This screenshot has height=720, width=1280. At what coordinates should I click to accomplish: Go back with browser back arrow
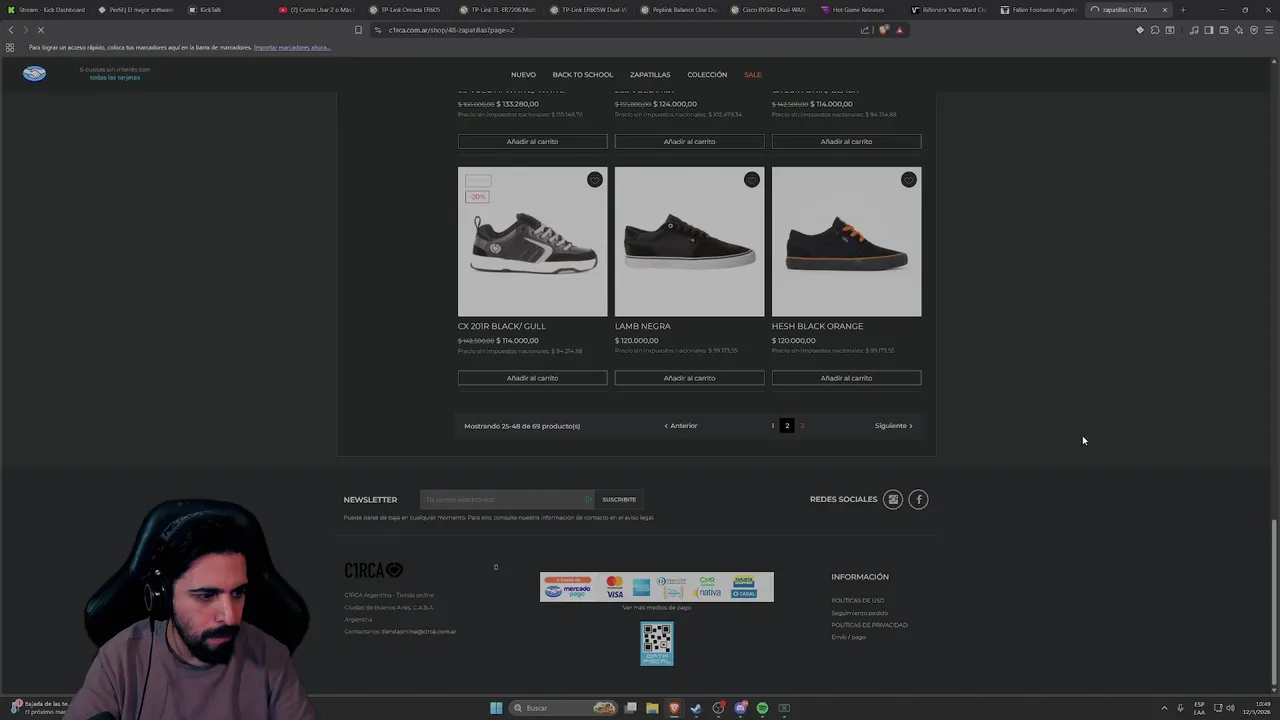pyautogui.click(x=11, y=30)
